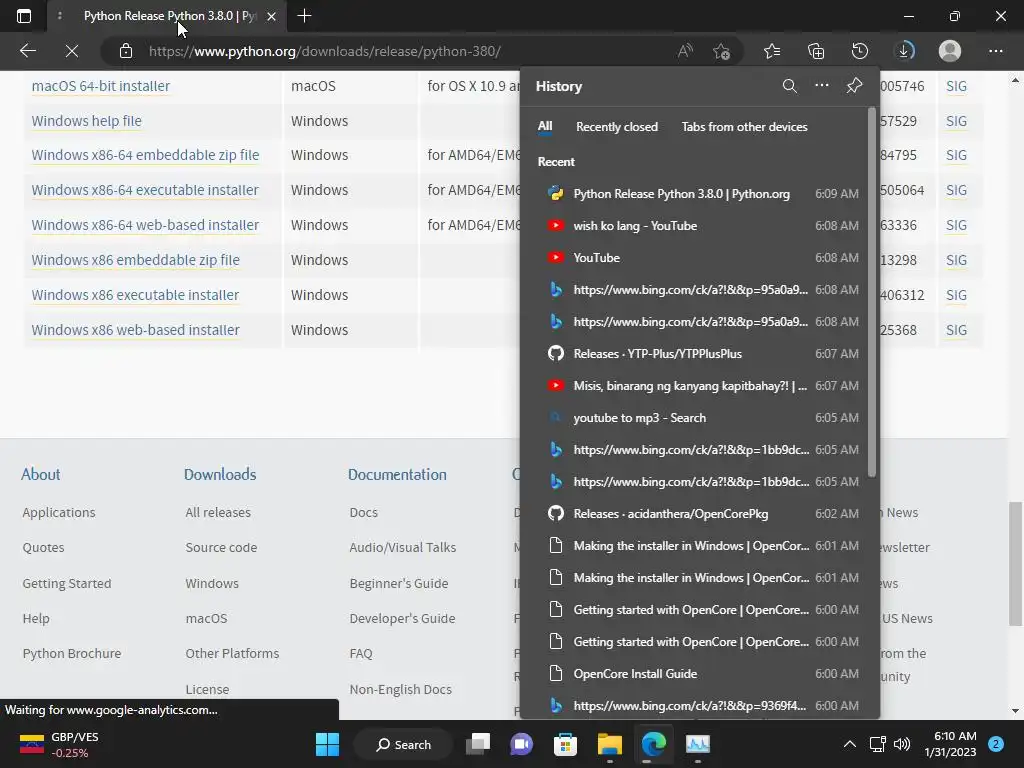The image size is (1024, 768).
Task: Click Windows x86-64 web-based installer link
Action: point(145,225)
